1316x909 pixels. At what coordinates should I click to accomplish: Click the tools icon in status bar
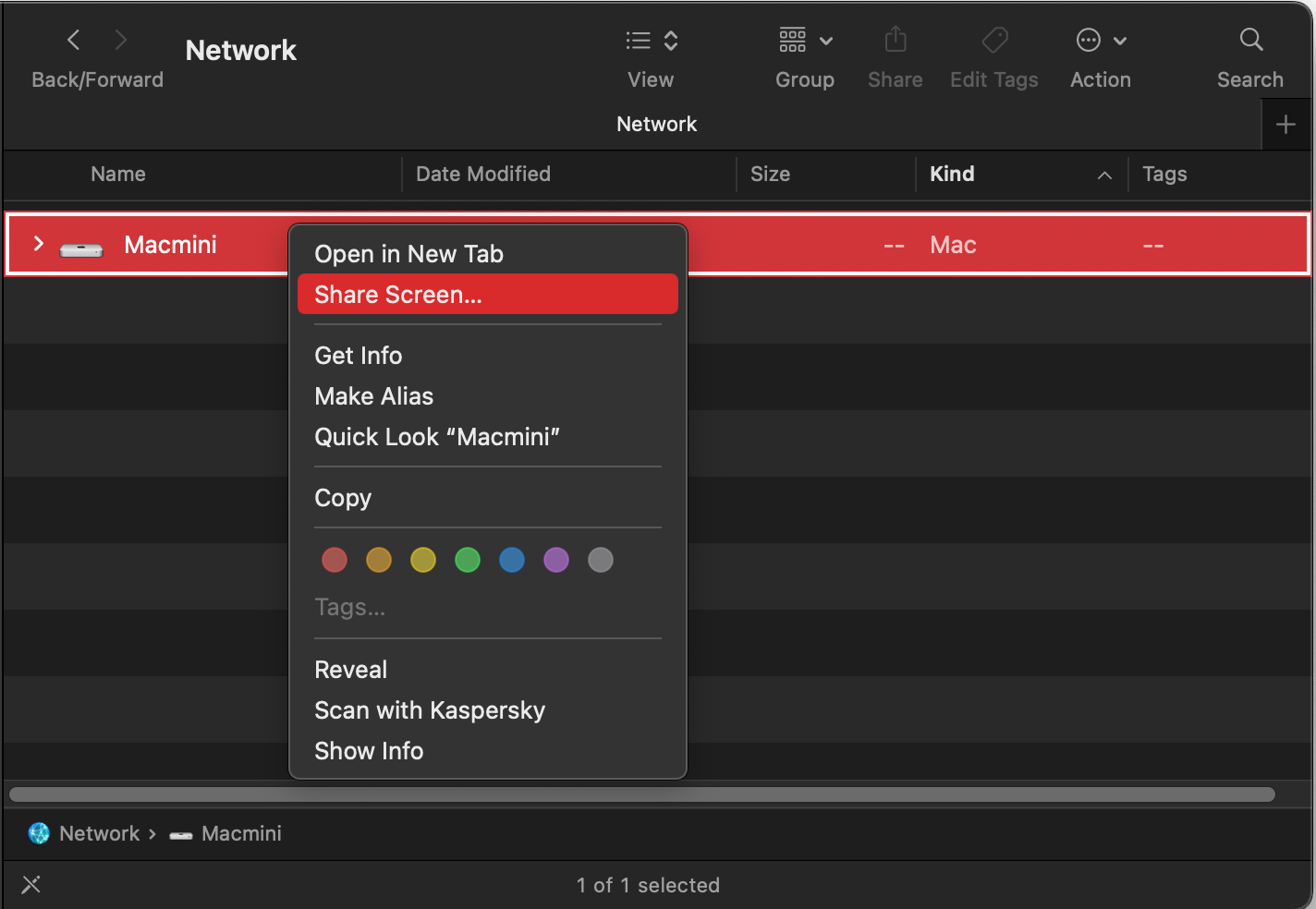click(31, 885)
